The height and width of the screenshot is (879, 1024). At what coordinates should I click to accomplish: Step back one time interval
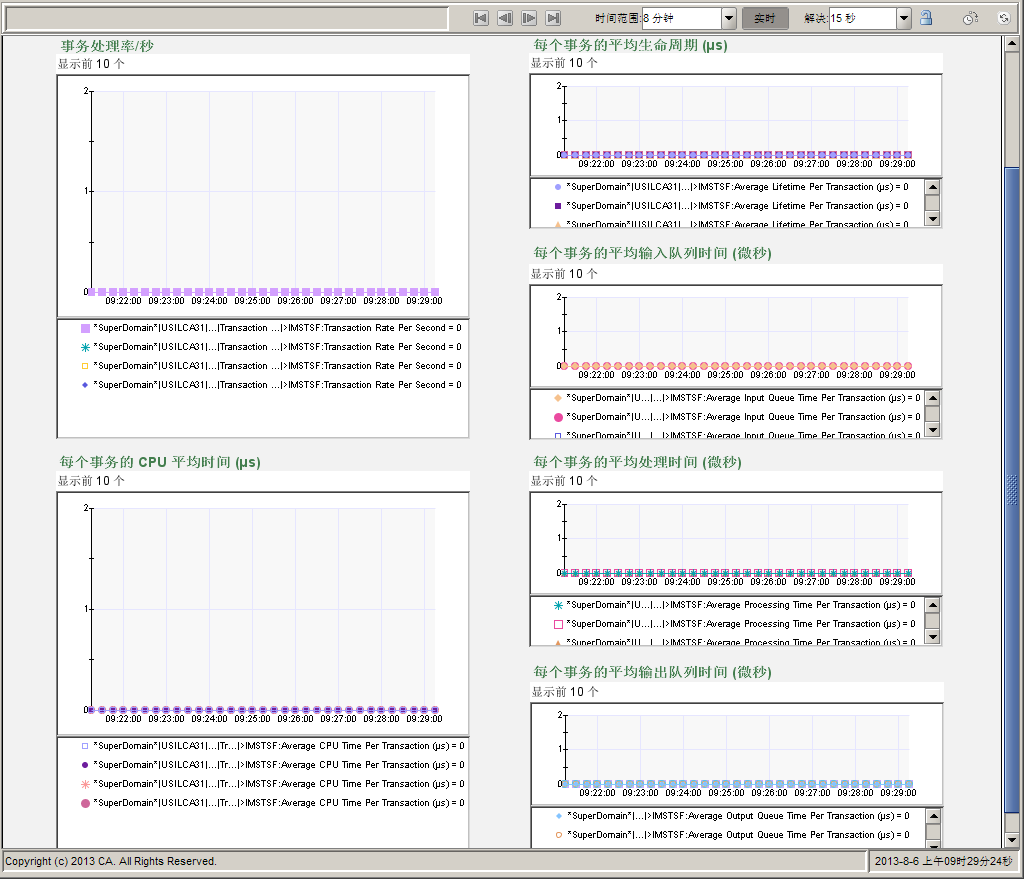(x=505, y=18)
